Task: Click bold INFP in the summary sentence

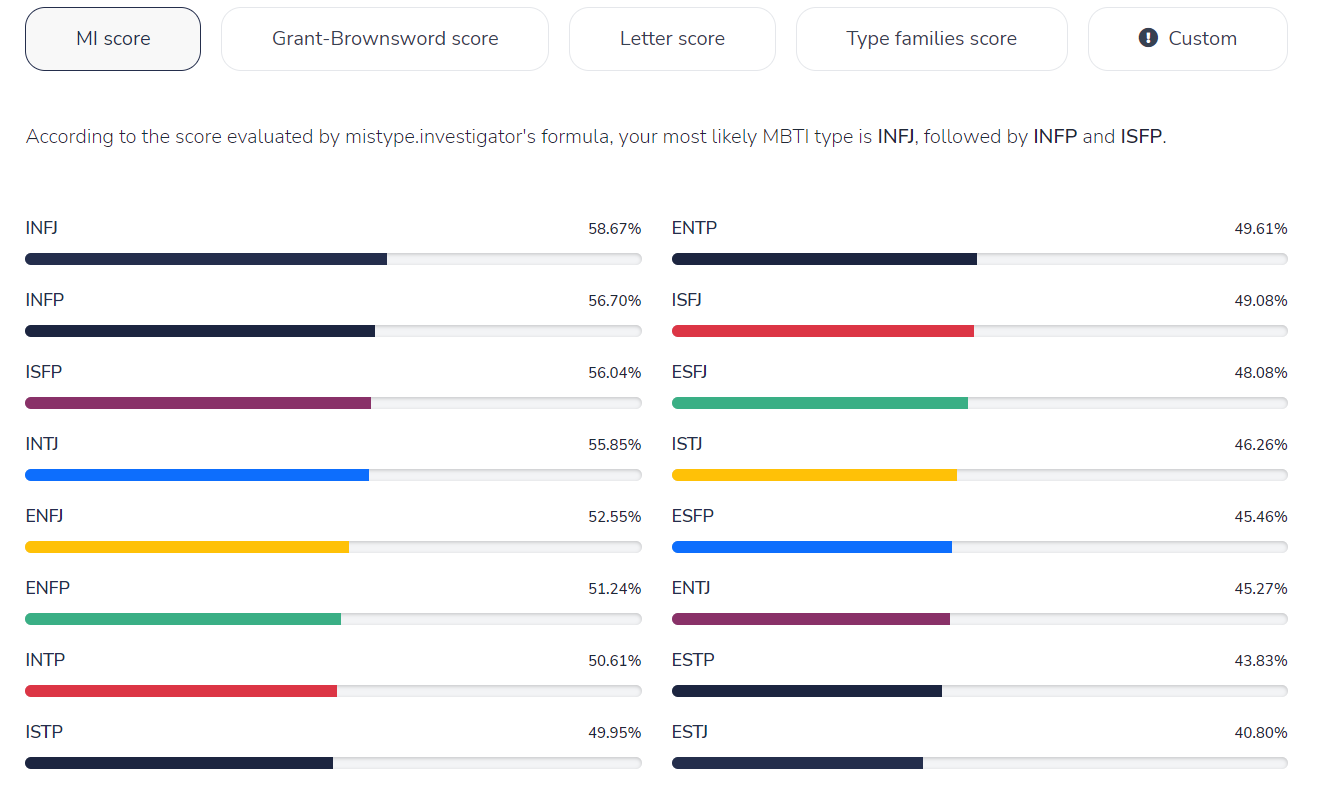Action: coord(1055,137)
